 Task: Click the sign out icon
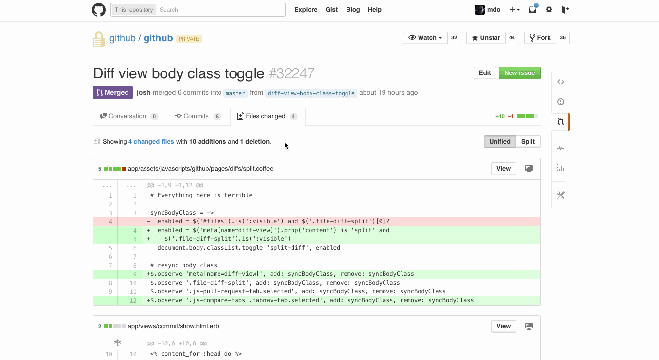click(x=565, y=10)
